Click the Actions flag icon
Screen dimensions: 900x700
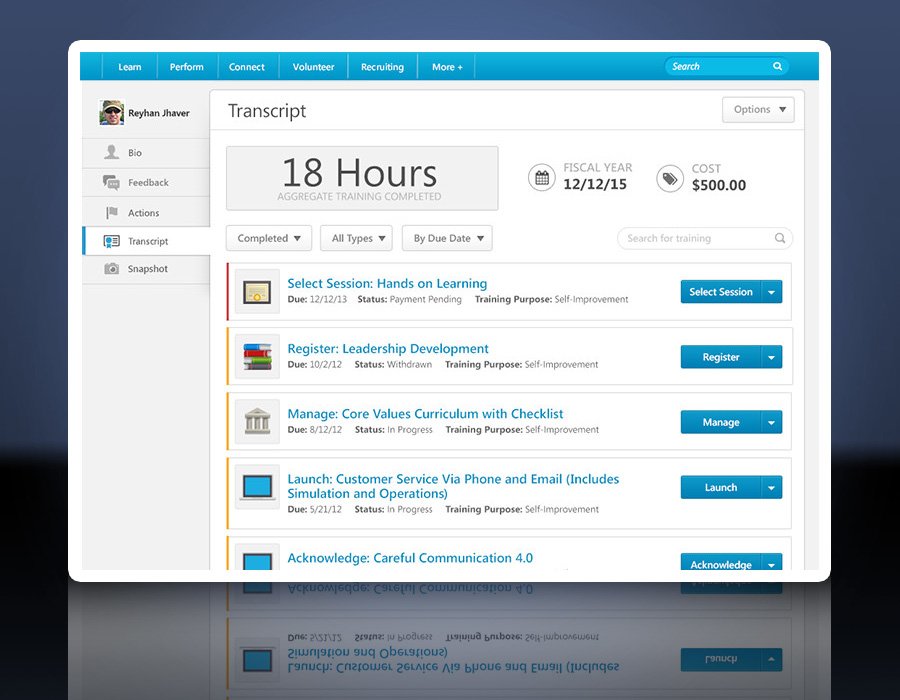pyautogui.click(x=111, y=213)
